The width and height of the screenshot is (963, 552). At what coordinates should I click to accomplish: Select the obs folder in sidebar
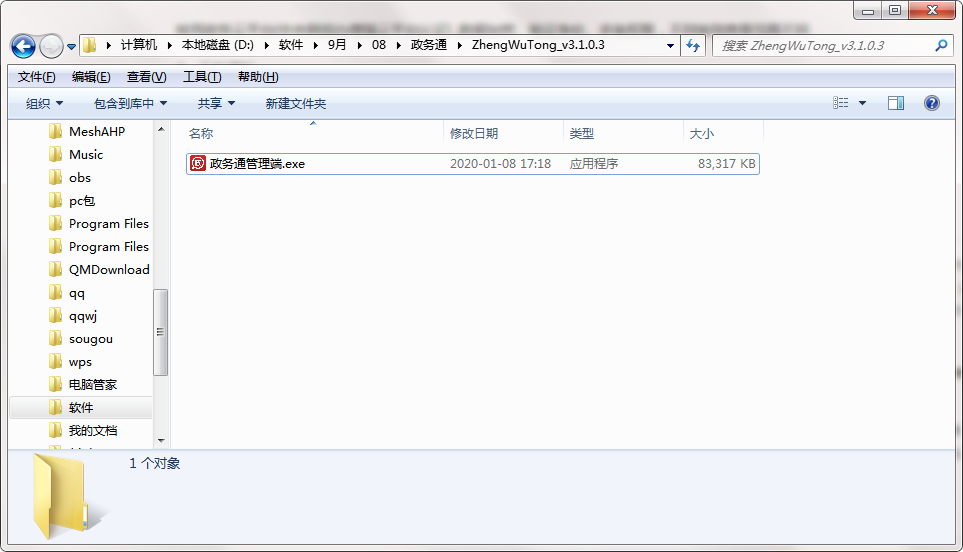tap(80, 177)
